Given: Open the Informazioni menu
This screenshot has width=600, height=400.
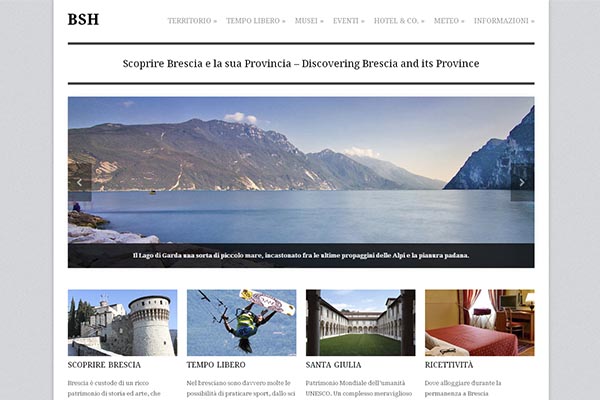Looking at the screenshot, I should [x=504, y=21].
